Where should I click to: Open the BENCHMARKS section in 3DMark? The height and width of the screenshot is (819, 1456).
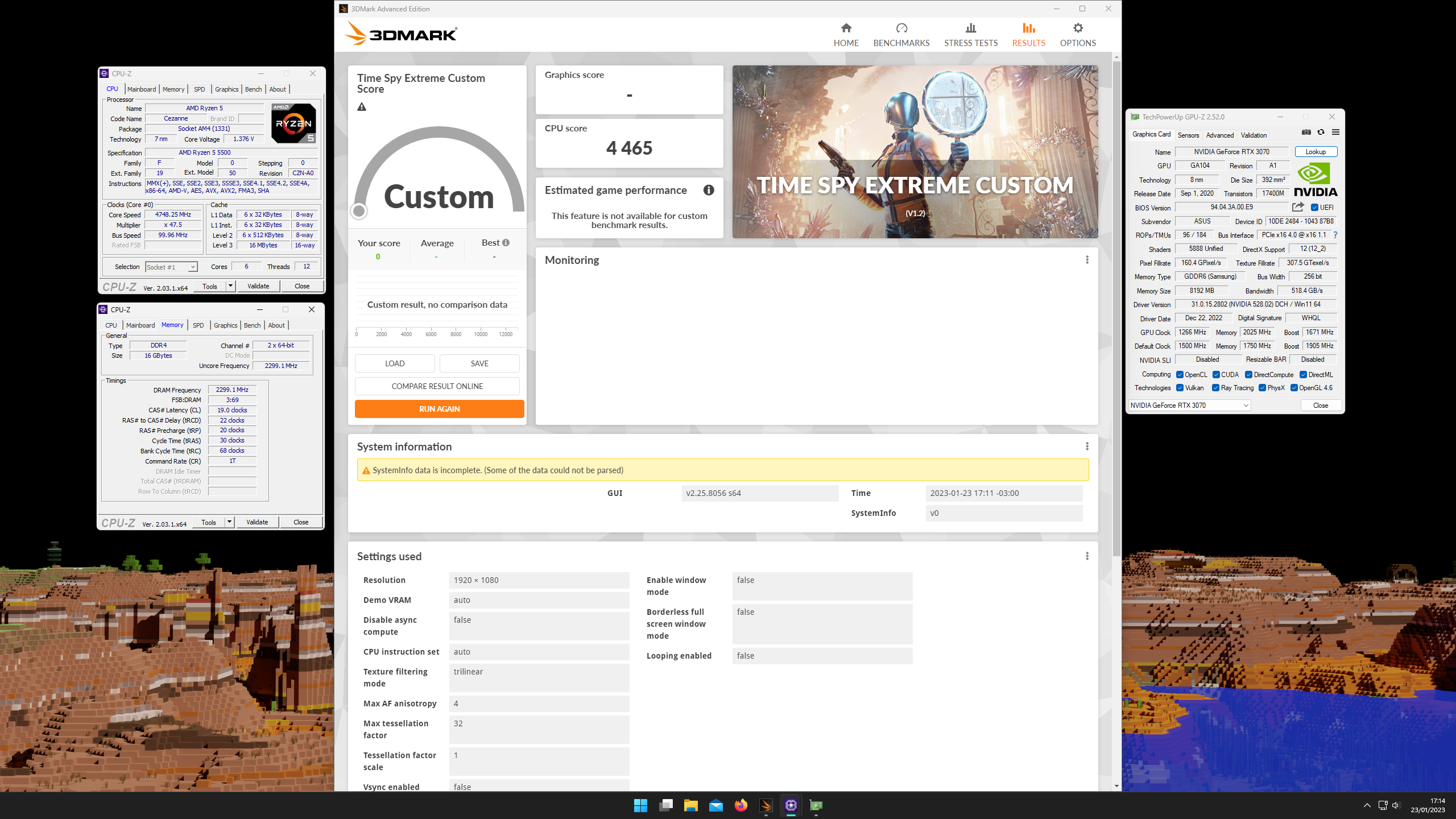pyautogui.click(x=901, y=35)
